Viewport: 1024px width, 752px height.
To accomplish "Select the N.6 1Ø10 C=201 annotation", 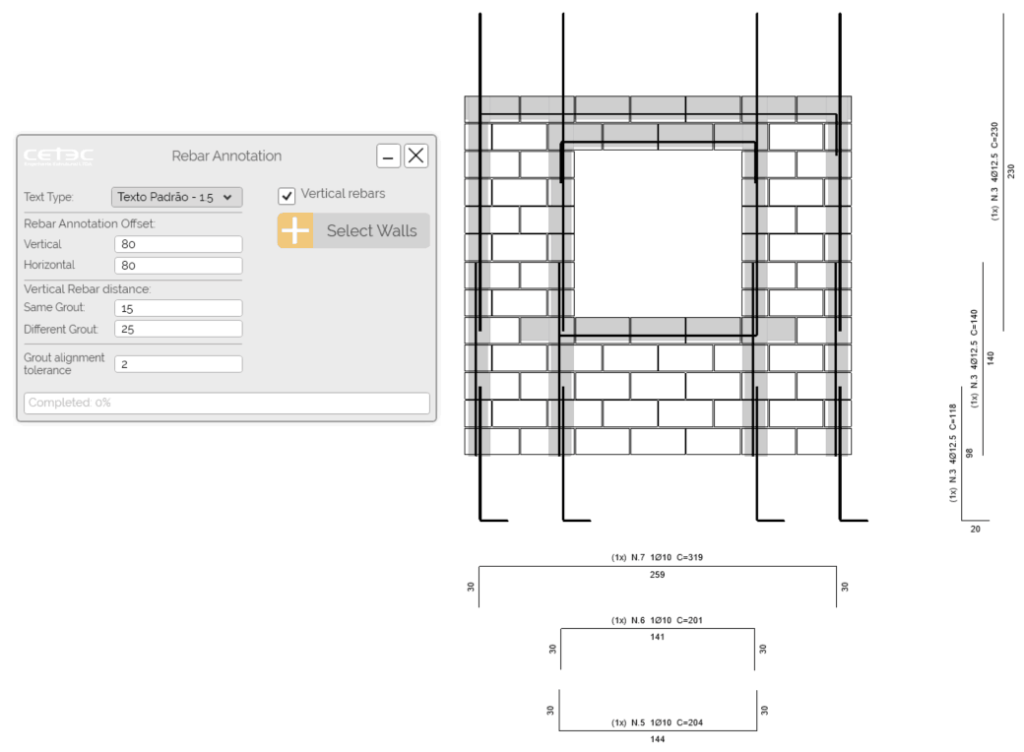I will tap(657, 619).
